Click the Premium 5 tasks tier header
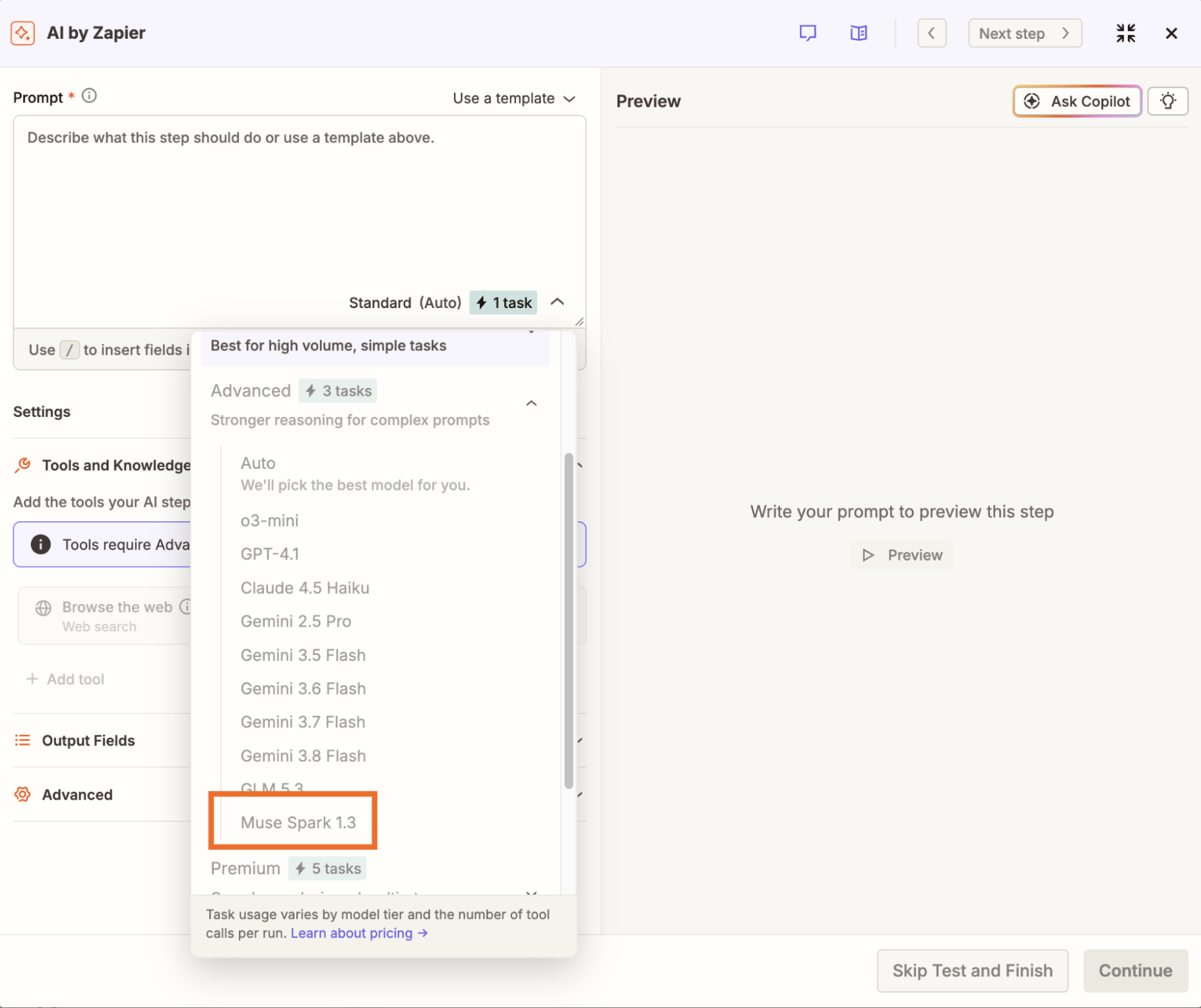This screenshot has width=1201, height=1008. pyautogui.click(x=288, y=869)
